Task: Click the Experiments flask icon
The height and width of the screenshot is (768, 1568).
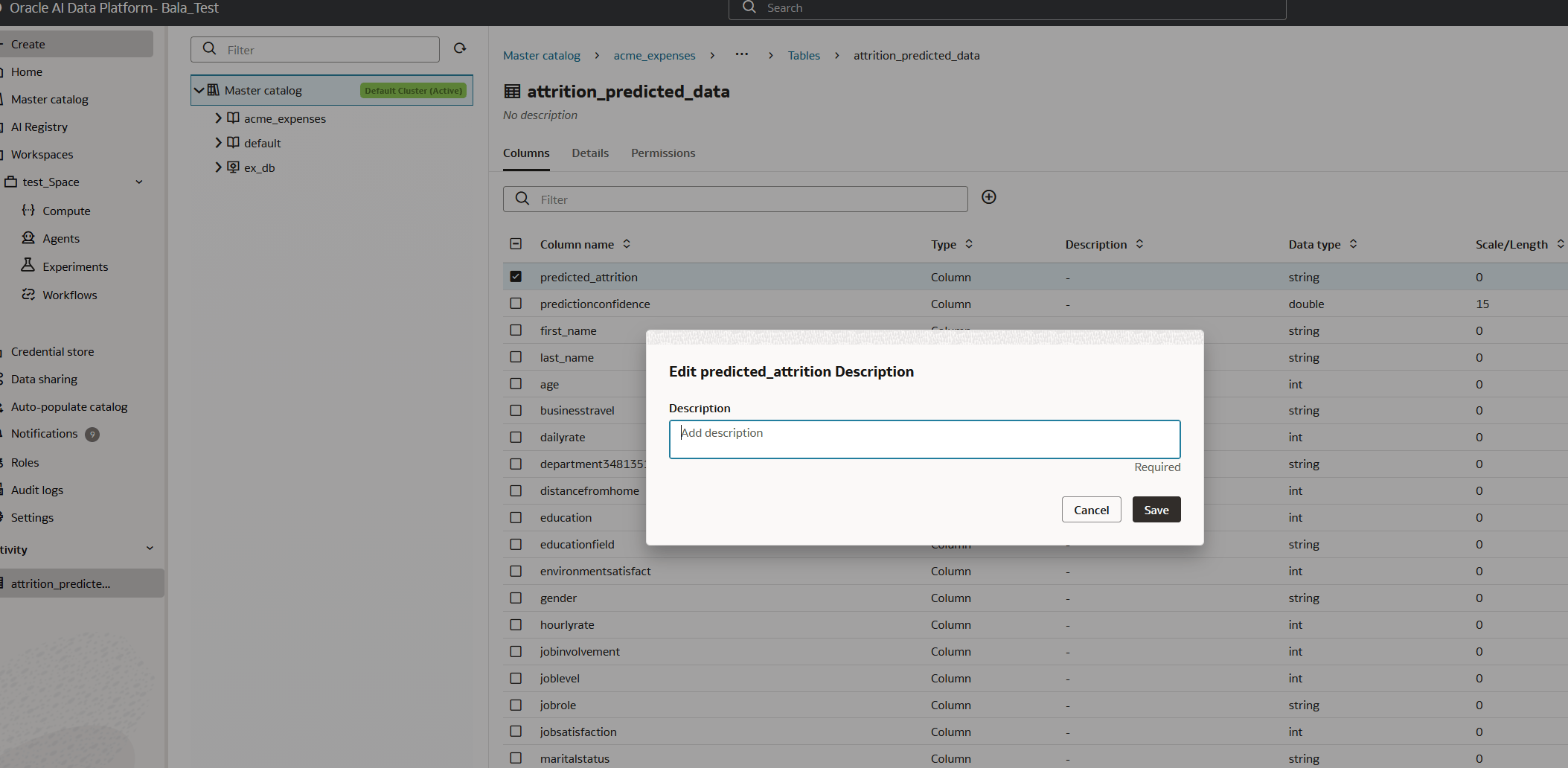Action: [28, 266]
